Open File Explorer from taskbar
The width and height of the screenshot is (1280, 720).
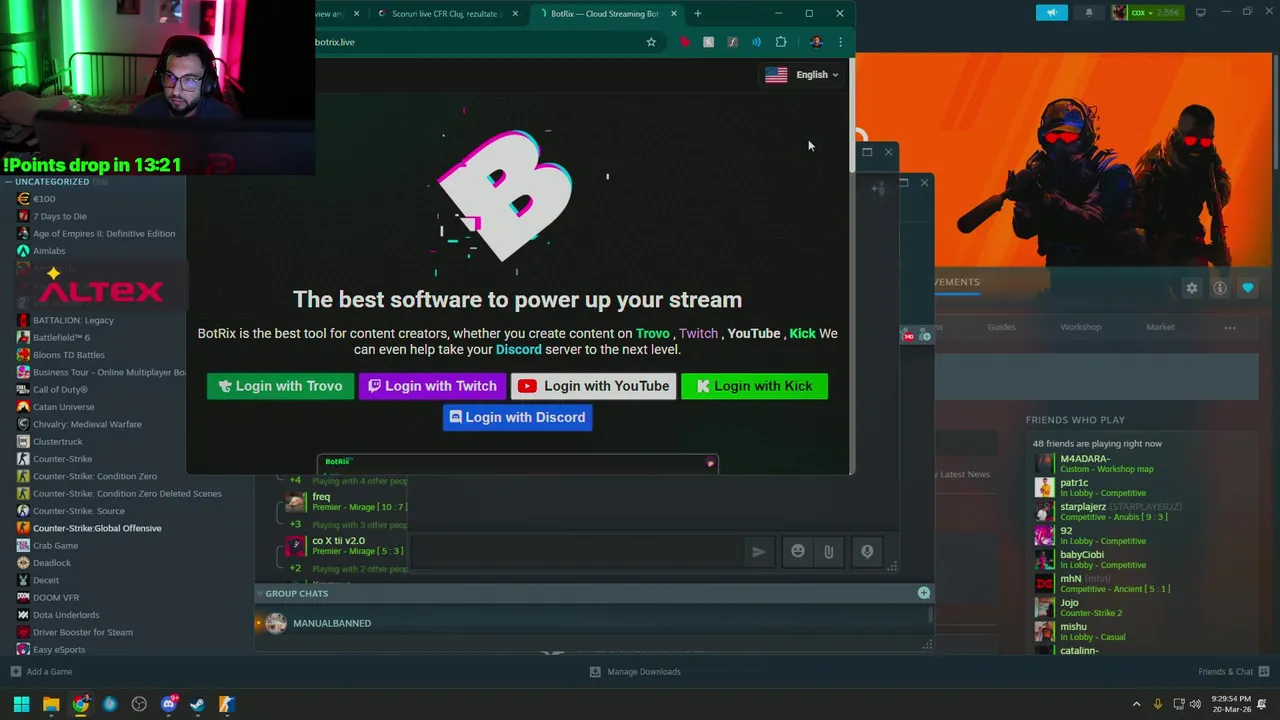51,704
